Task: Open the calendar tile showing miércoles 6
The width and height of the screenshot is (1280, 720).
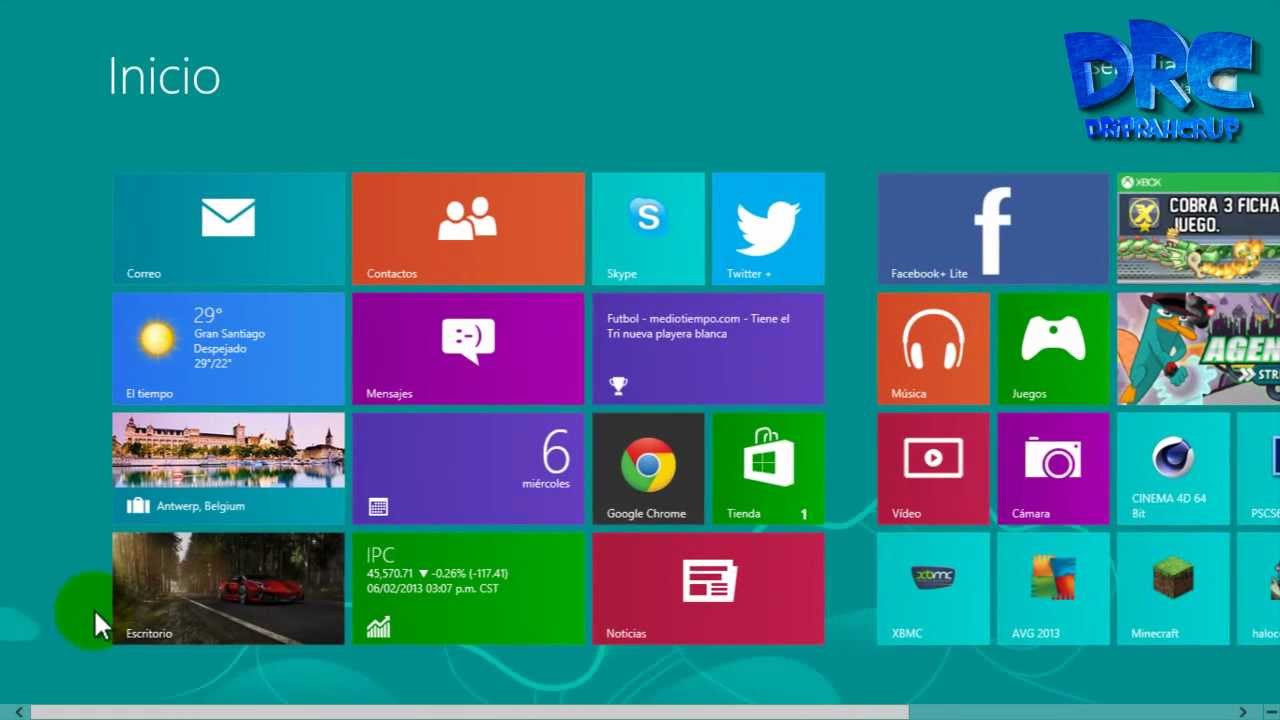Action: point(468,469)
